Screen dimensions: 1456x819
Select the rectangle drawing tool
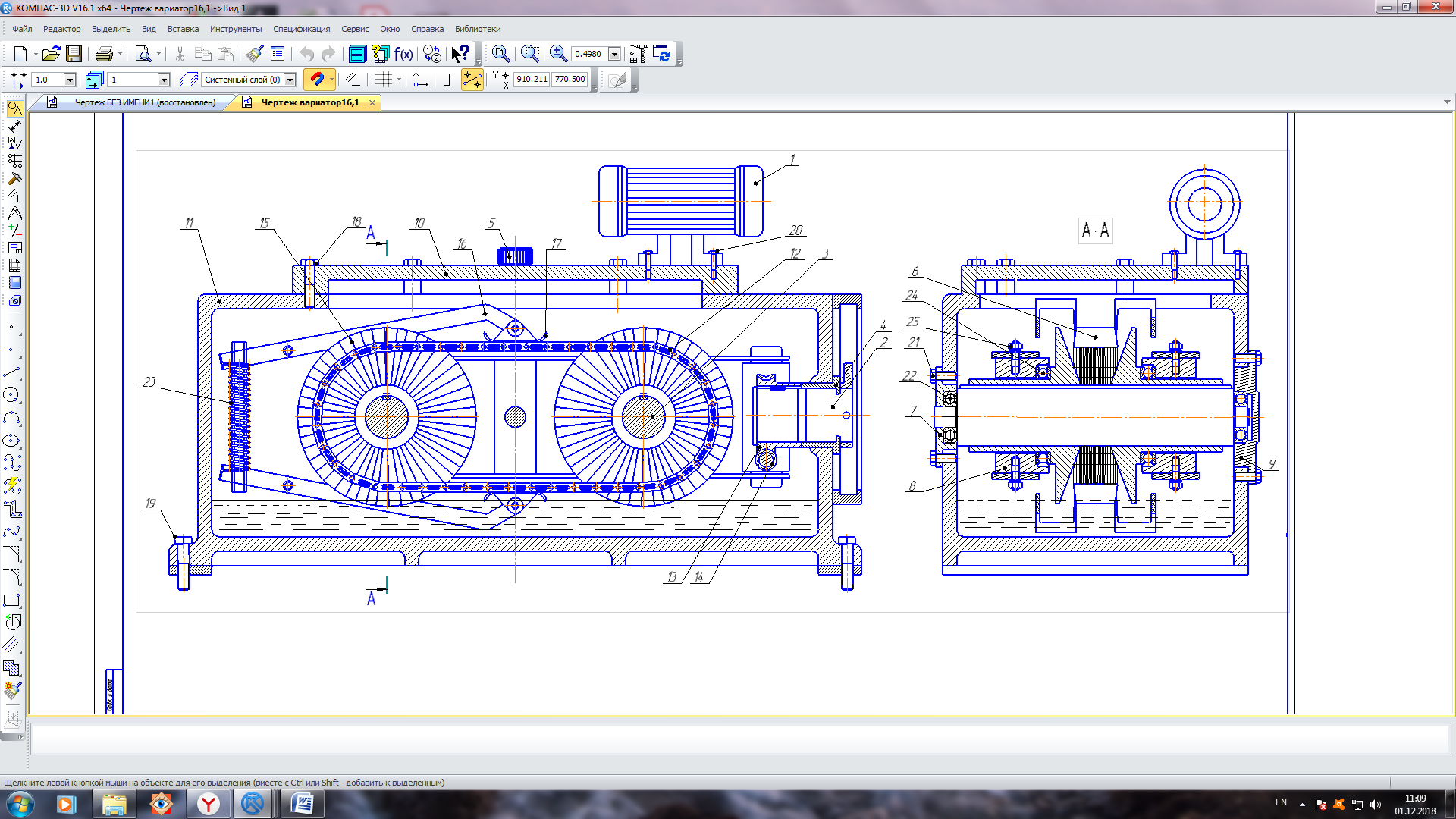tap(11, 601)
